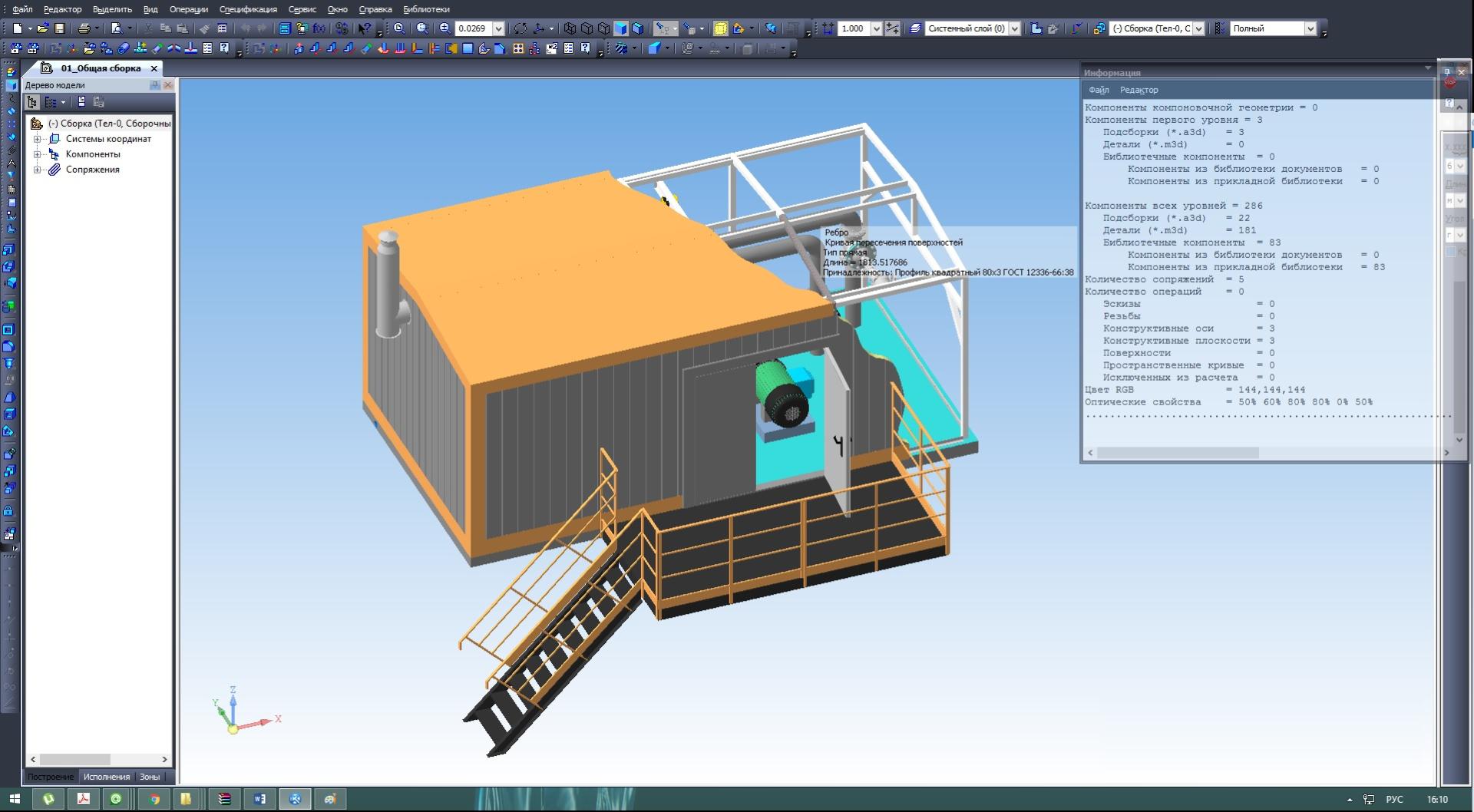Open the Файл menu in the Информация window

[x=1099, y=90]
